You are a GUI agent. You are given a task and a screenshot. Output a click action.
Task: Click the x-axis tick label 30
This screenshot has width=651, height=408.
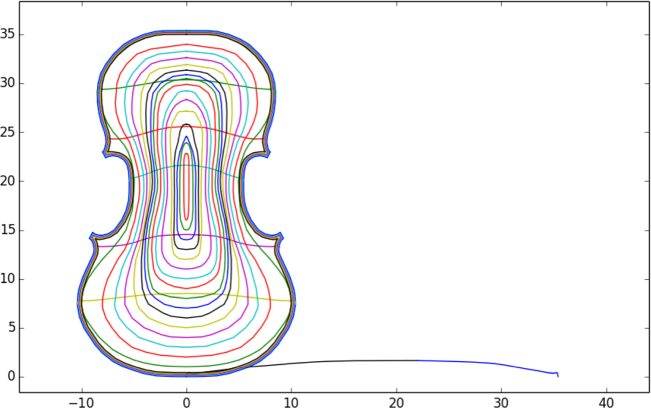[x=501, y=400]
